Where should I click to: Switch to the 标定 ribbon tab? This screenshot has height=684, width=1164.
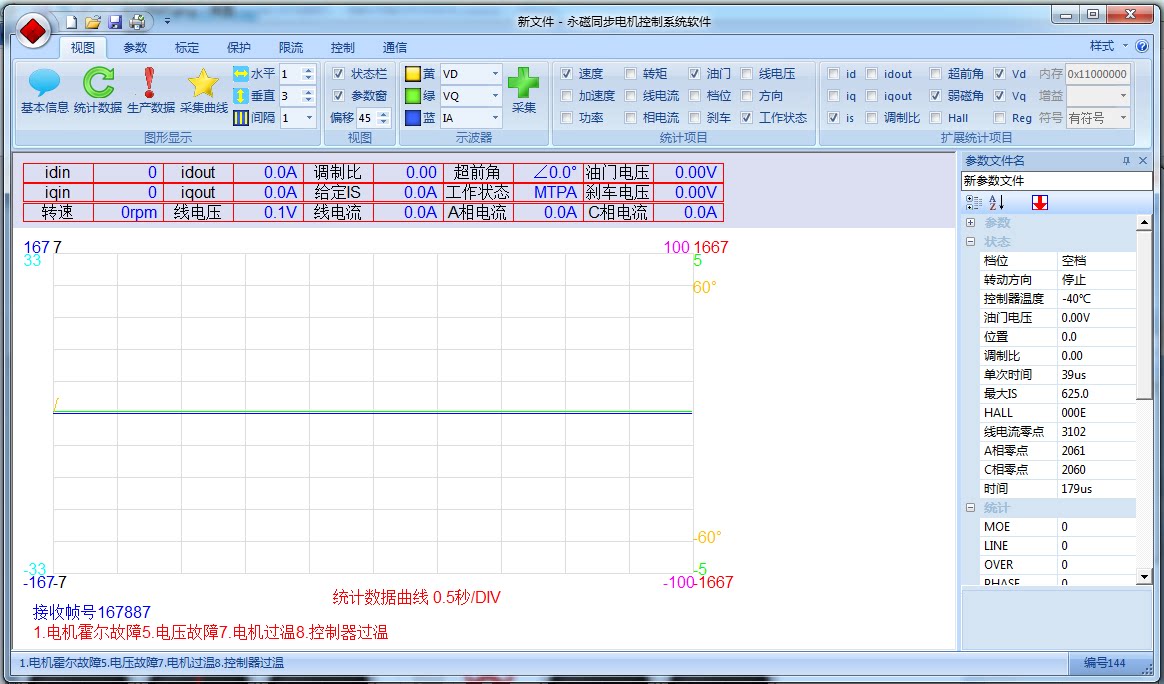186,48
